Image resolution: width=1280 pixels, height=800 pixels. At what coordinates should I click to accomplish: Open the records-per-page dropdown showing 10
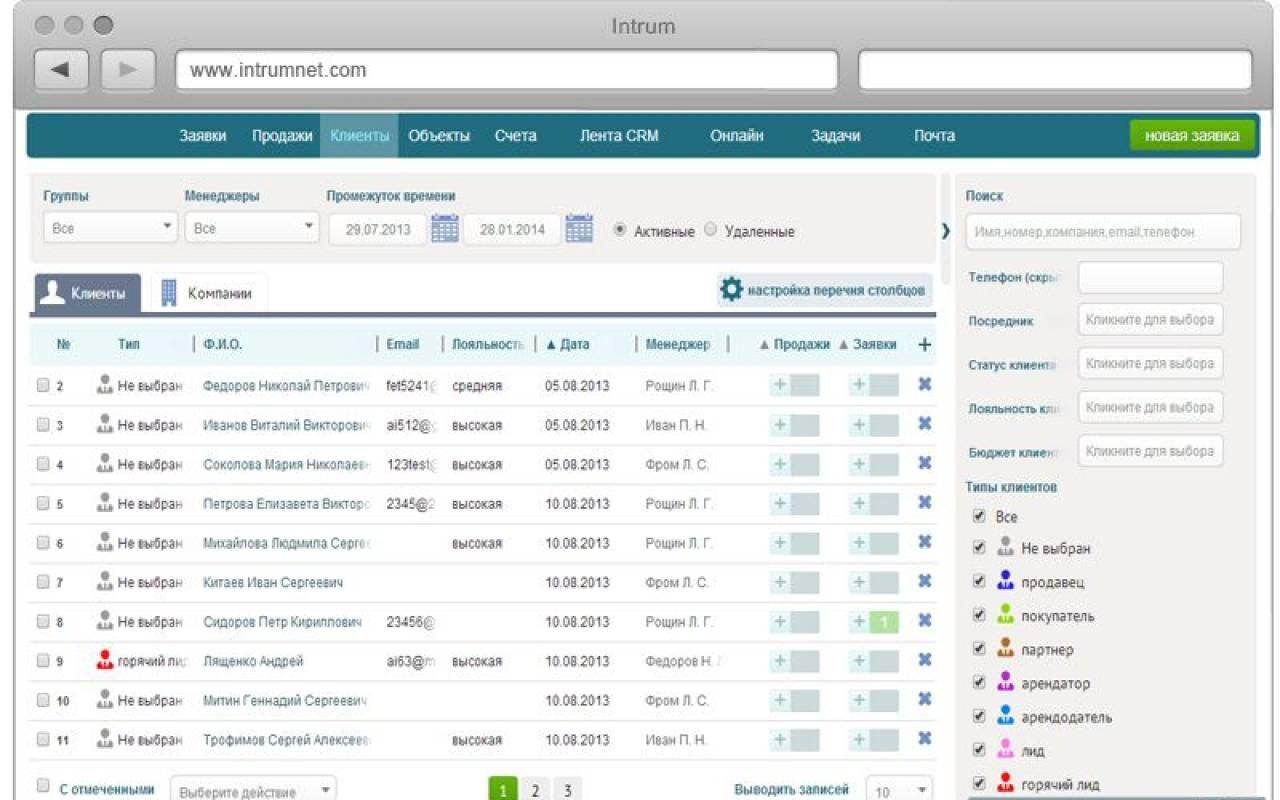tap(899, 790)
